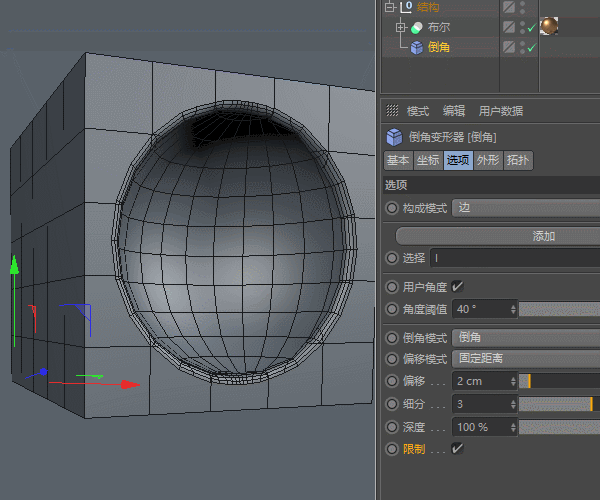Viewport: 600px width, 500px height.
Task: Click the bronze material tag on 布尔
Action: coord(549,26)
